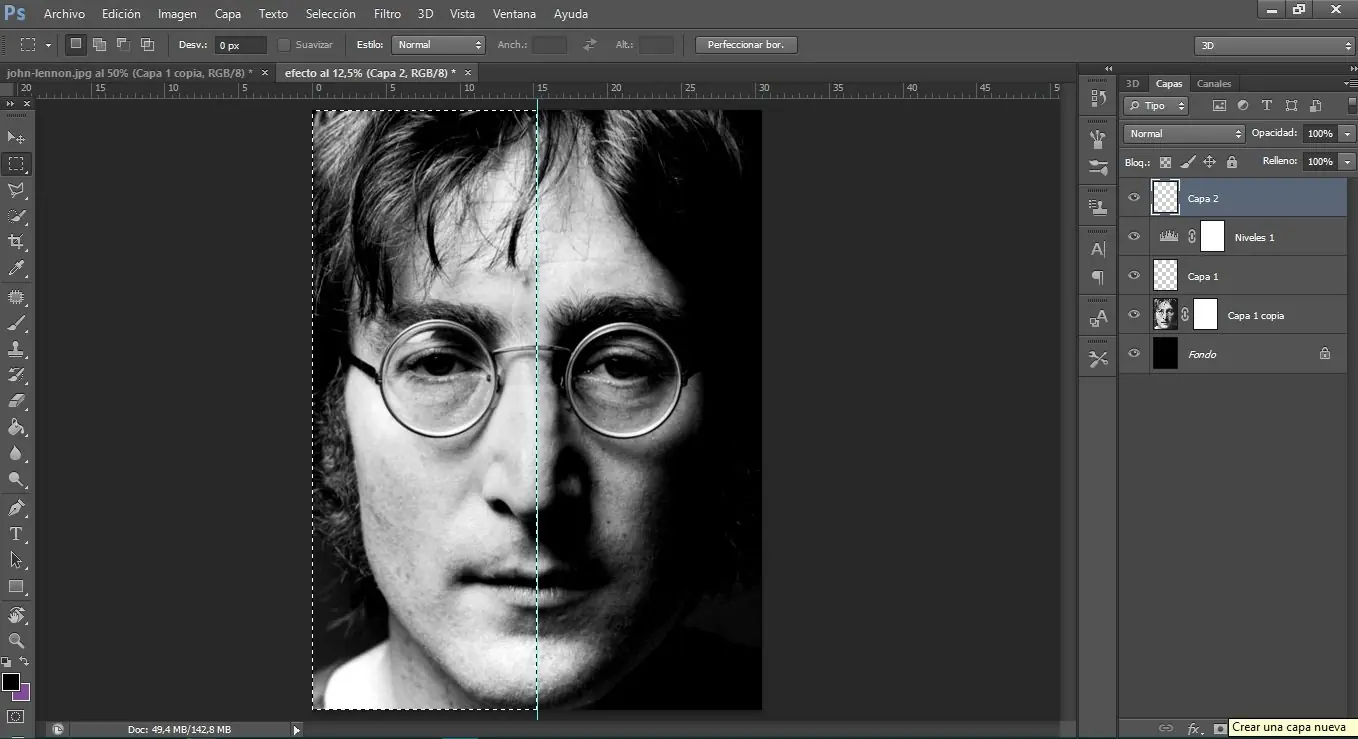This screenshot has height=739, width=1358.
Task: Select the Lasso tool
Action: pos(16,190)
